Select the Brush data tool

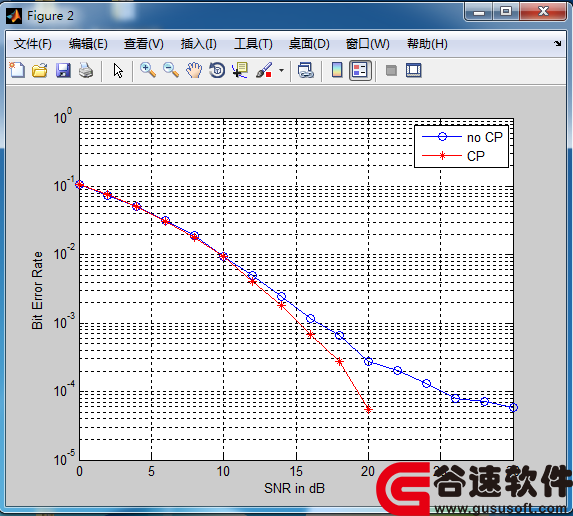(264, 70)
